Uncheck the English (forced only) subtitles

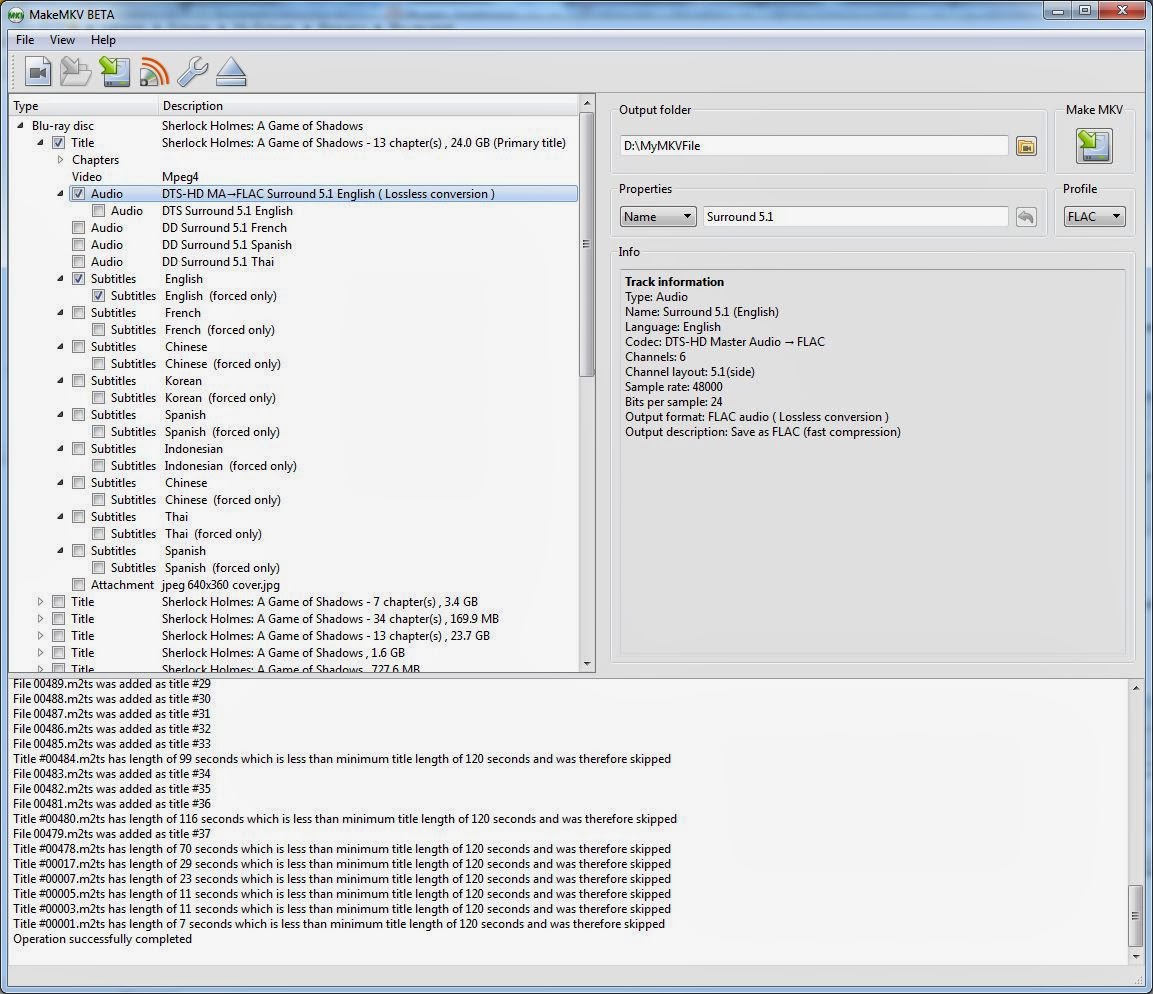click(99, 296)
